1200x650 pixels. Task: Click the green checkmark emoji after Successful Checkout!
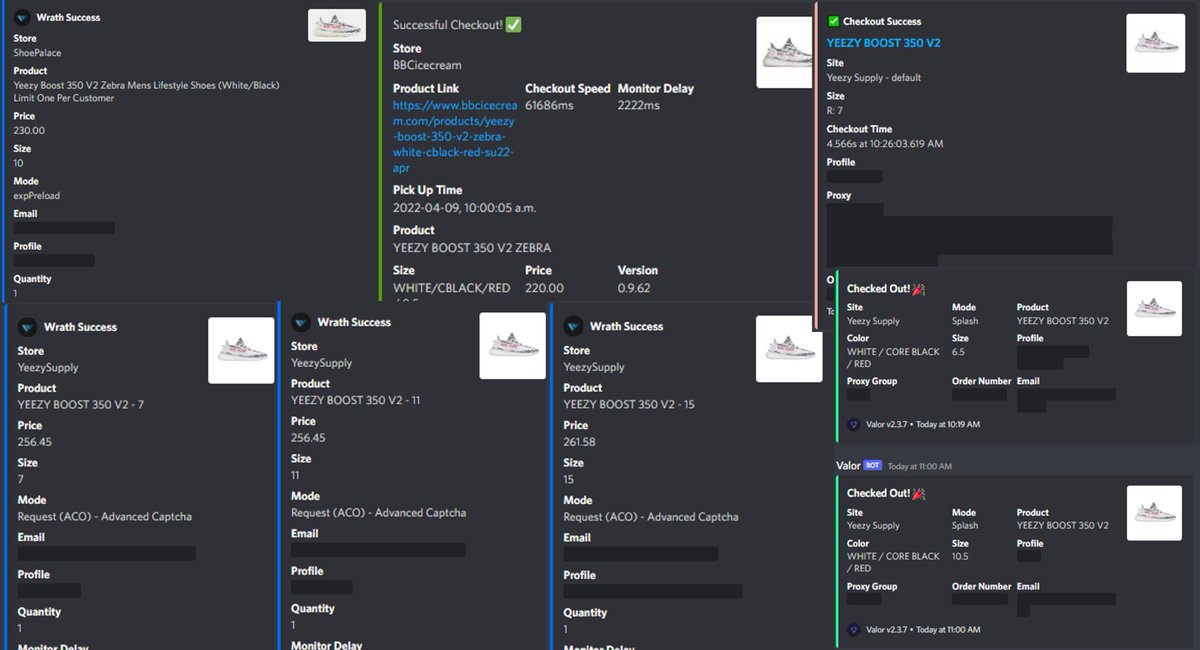pos(514,24)
